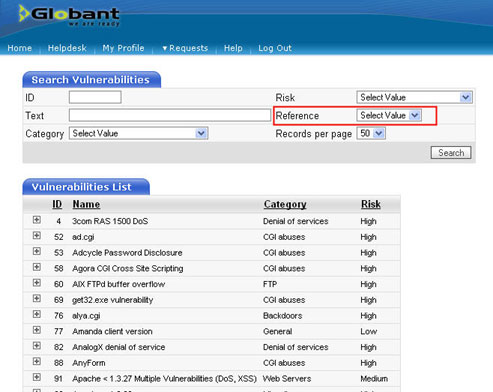Image resolution: width=493 pixels, height=392 pixels.
Task: Sort list by ID column
Action: pyautogui.click(x=57, y=204)
